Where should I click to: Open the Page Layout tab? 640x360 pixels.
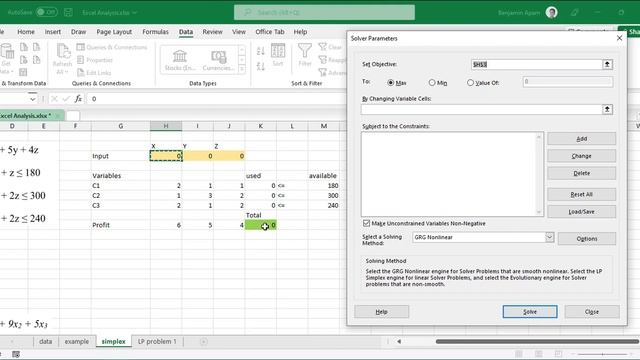pyautogui.click(x=114, y=31)
